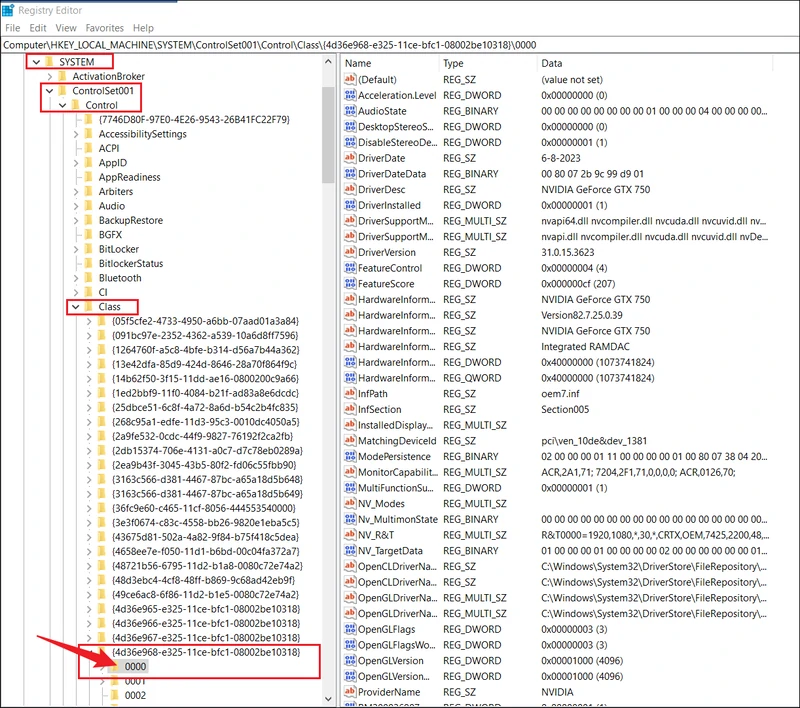
Task: Click the DriverVersion value icon
Action: click(350, 252)
